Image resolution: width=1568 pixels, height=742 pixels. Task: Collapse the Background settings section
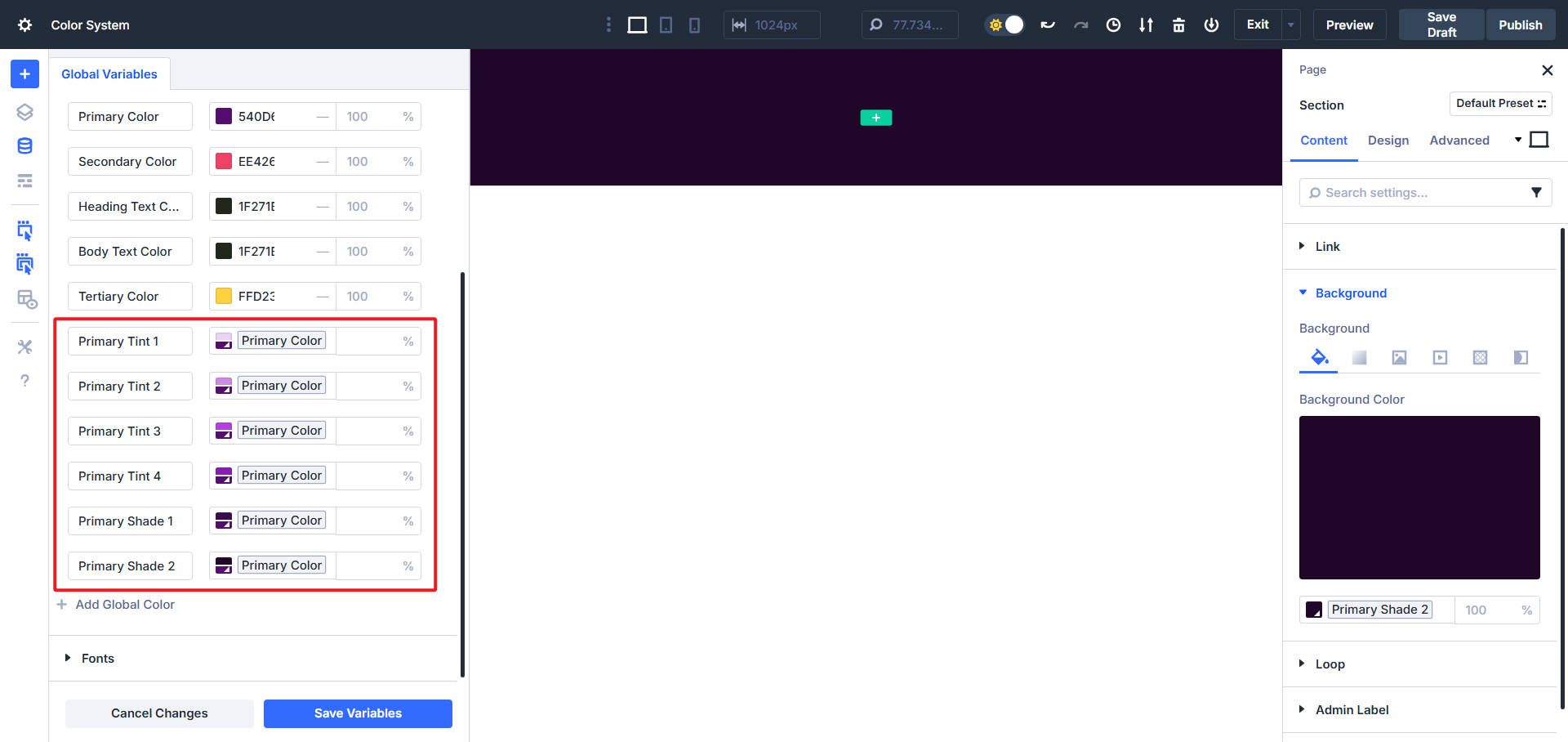click(x=1349, y=293)
